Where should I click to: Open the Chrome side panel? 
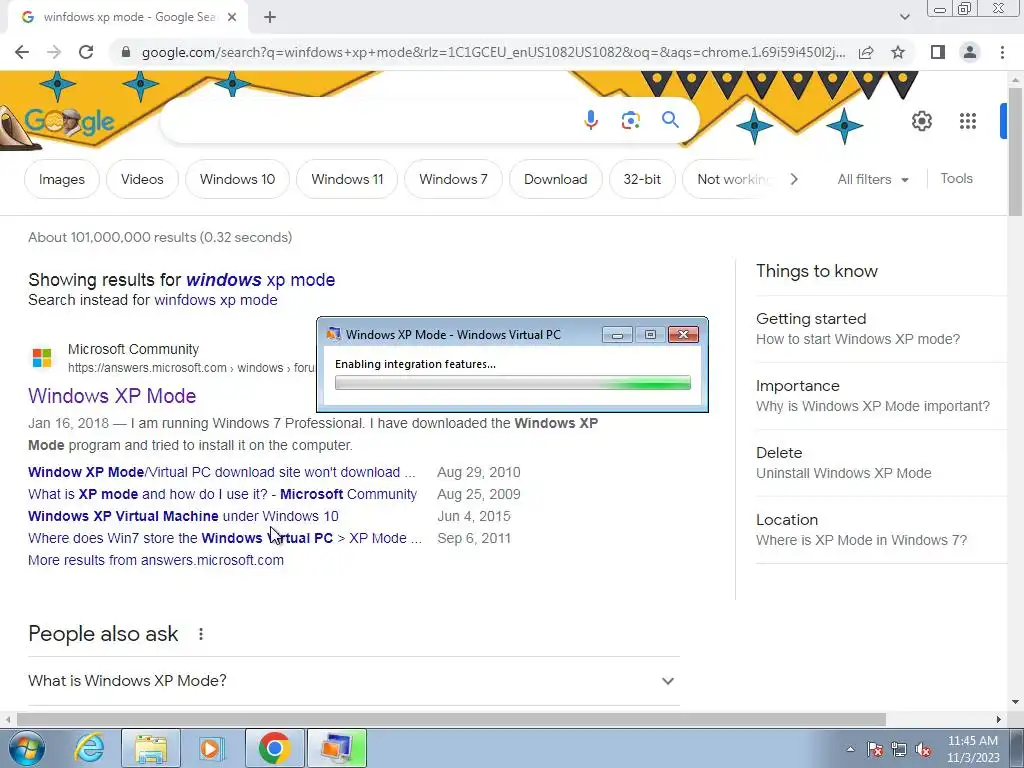[x=938, y=52]
